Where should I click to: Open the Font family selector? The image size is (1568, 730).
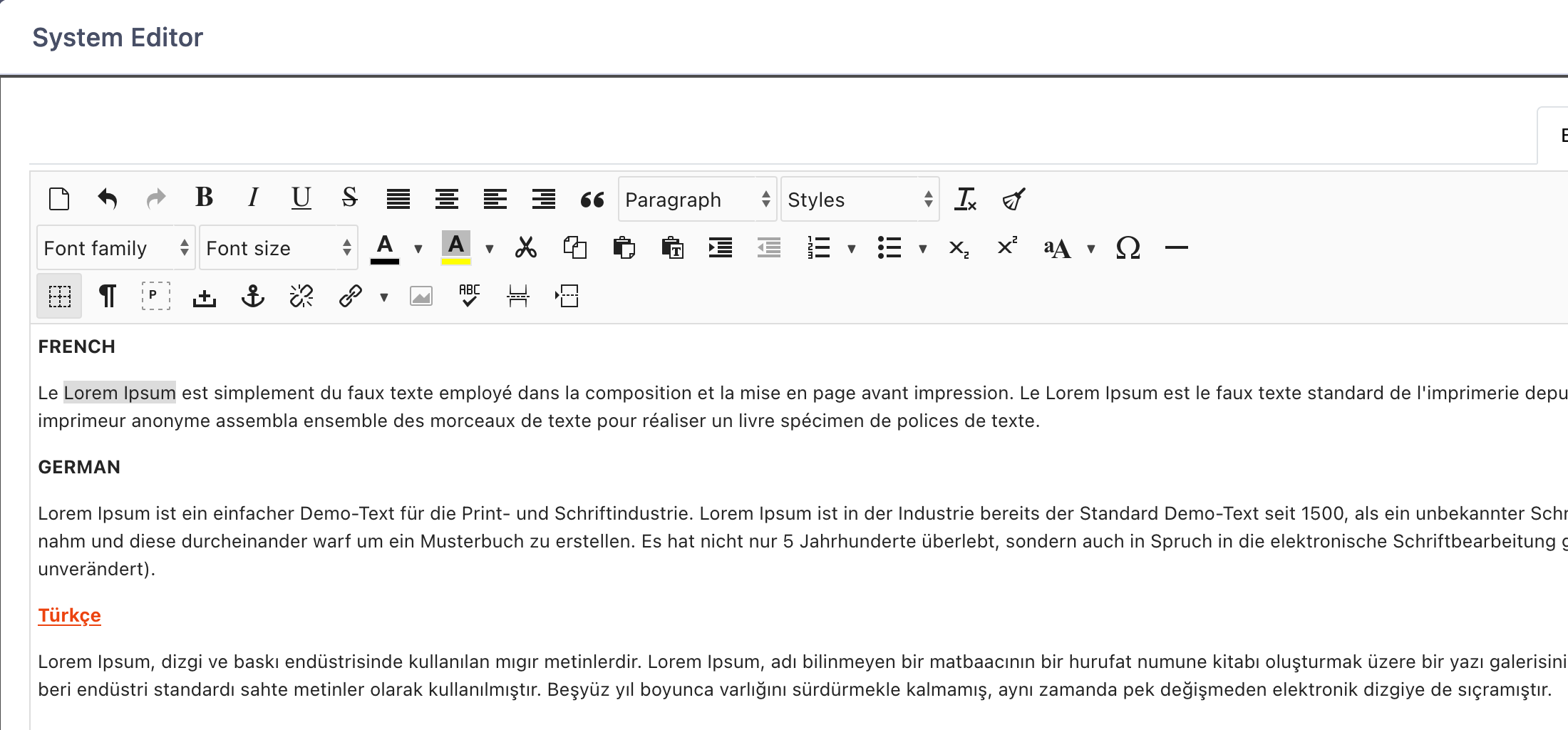(114, 247)
